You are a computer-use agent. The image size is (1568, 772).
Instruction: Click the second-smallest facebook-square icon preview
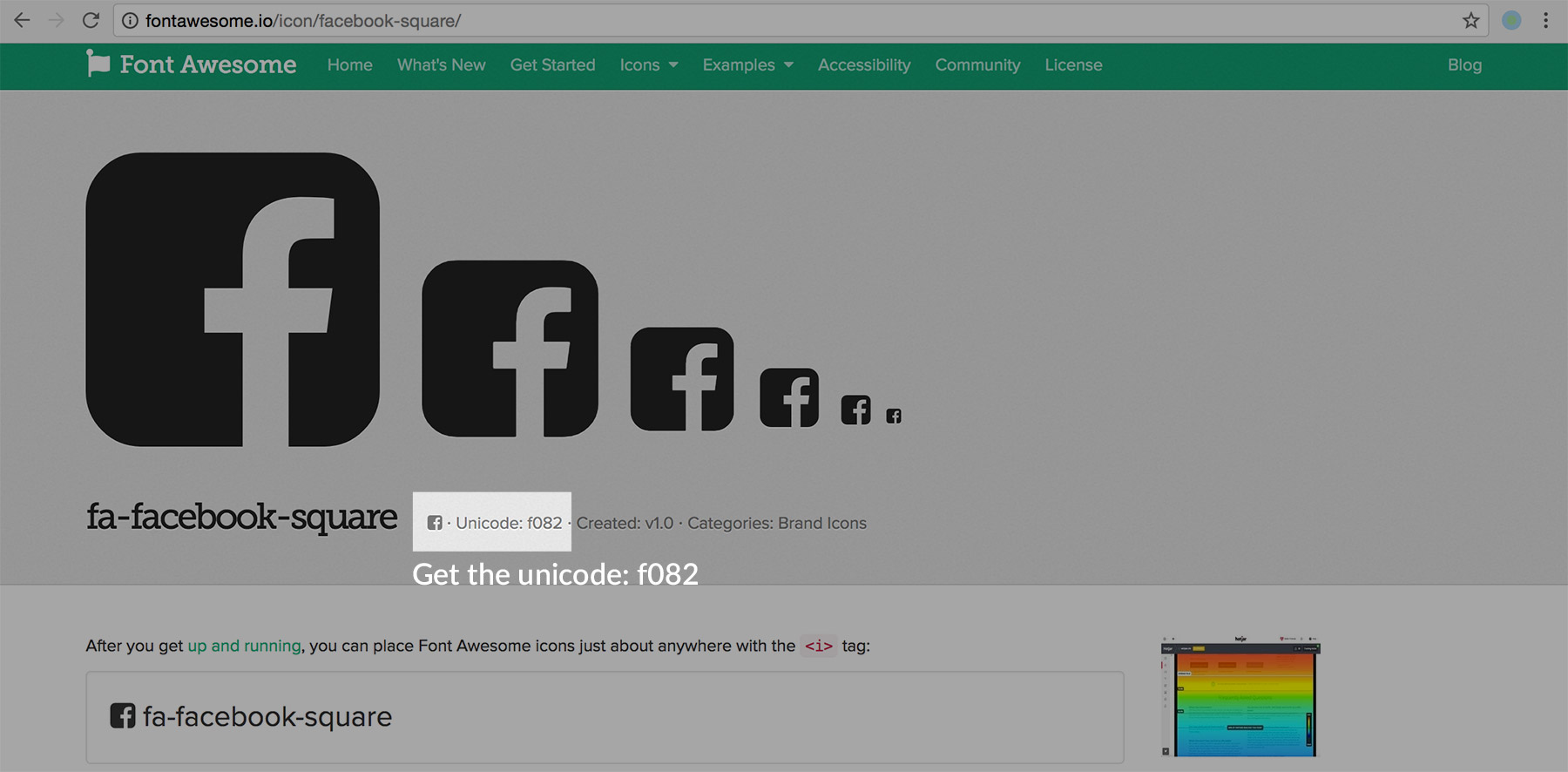[x=855, y=410]
